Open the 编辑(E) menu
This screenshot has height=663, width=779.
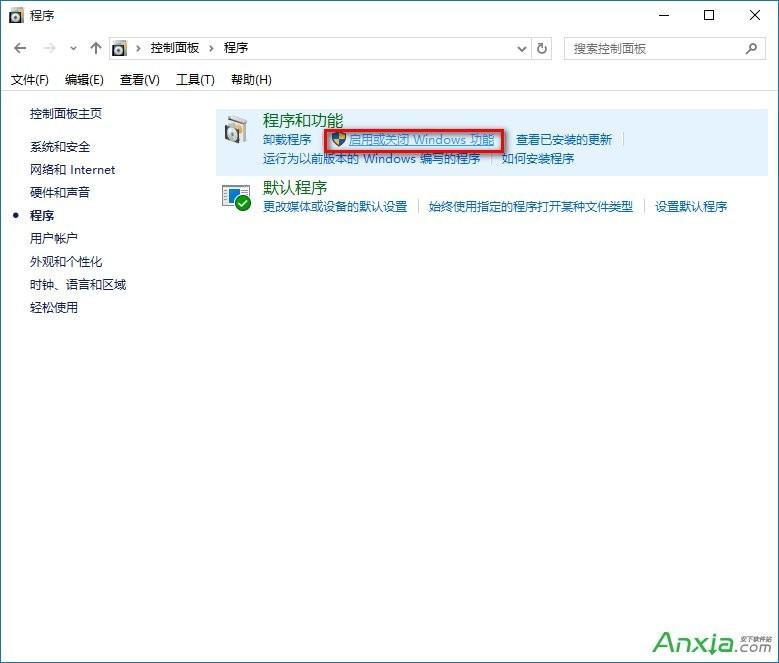click(84, 80)
